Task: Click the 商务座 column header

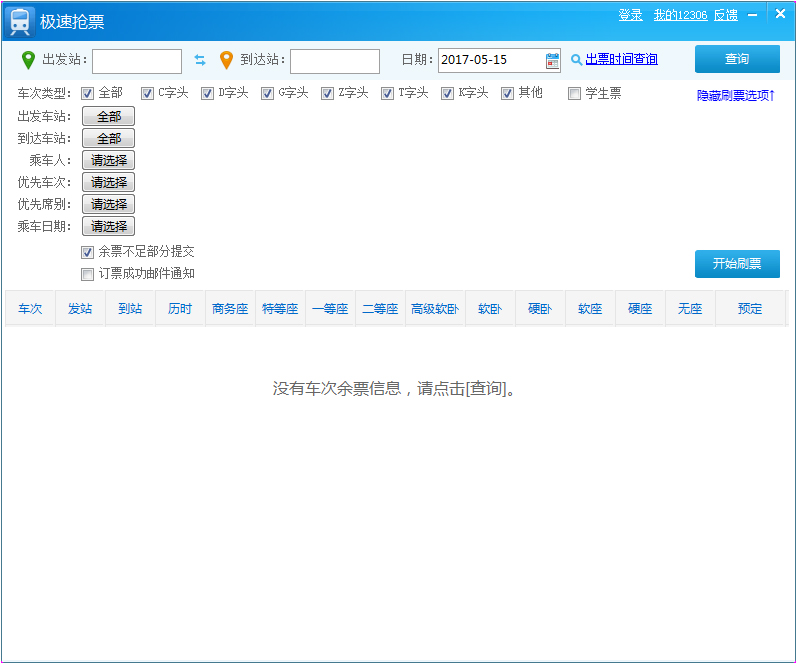Action: [230, 309]
